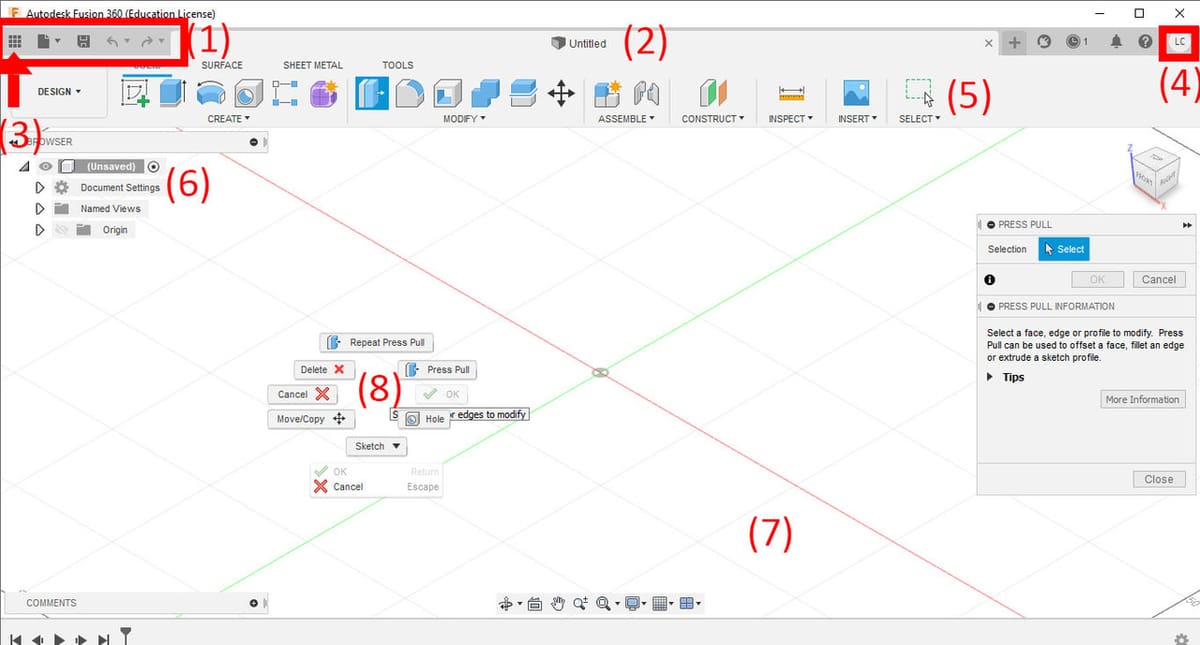Open the CONSTRUCT dropdown menu
Viewport: 1200px width, 645px height.
click(x=713, y=119)
